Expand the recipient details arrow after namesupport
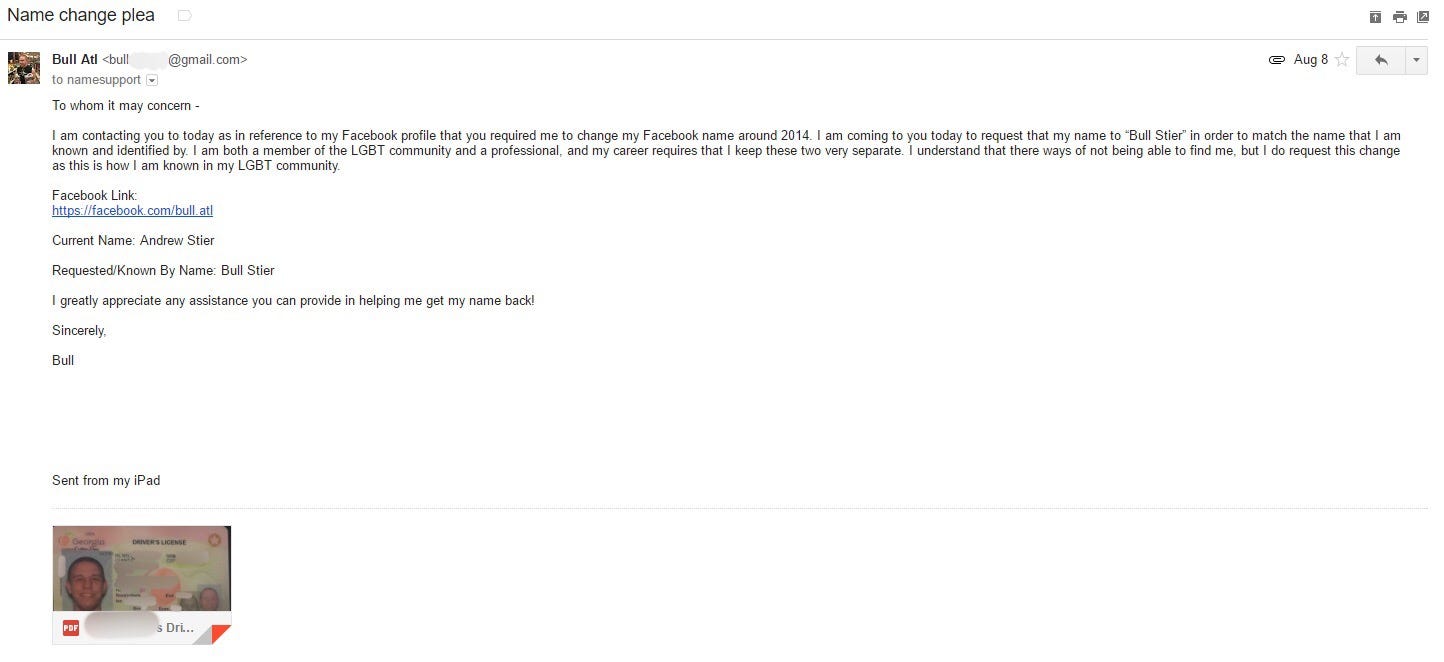This screenshot has height=662, width=1444. pyautogui.click(x=152, y=80)
